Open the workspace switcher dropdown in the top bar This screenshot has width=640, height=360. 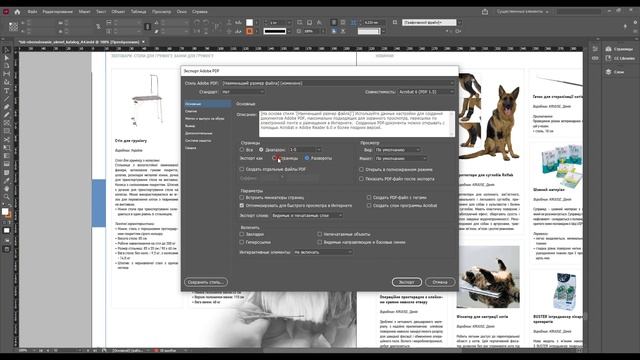point(522,12)
